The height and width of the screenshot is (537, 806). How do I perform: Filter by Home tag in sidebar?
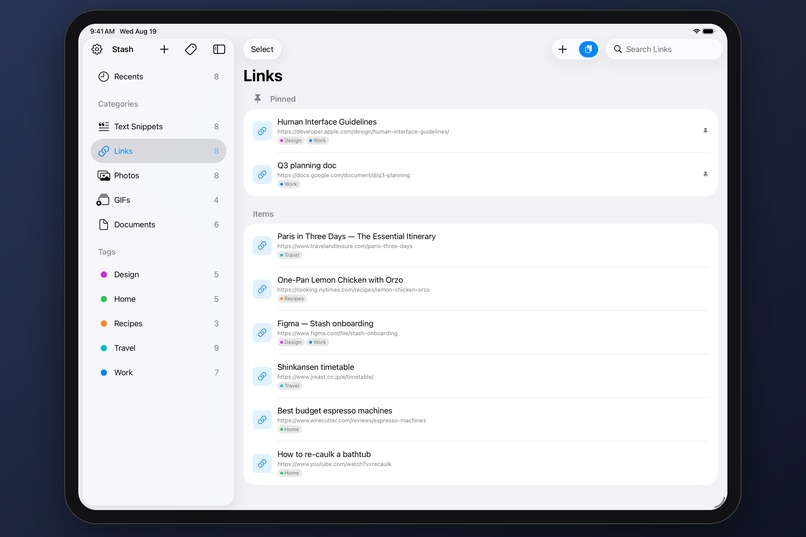[x=158, y=299]
